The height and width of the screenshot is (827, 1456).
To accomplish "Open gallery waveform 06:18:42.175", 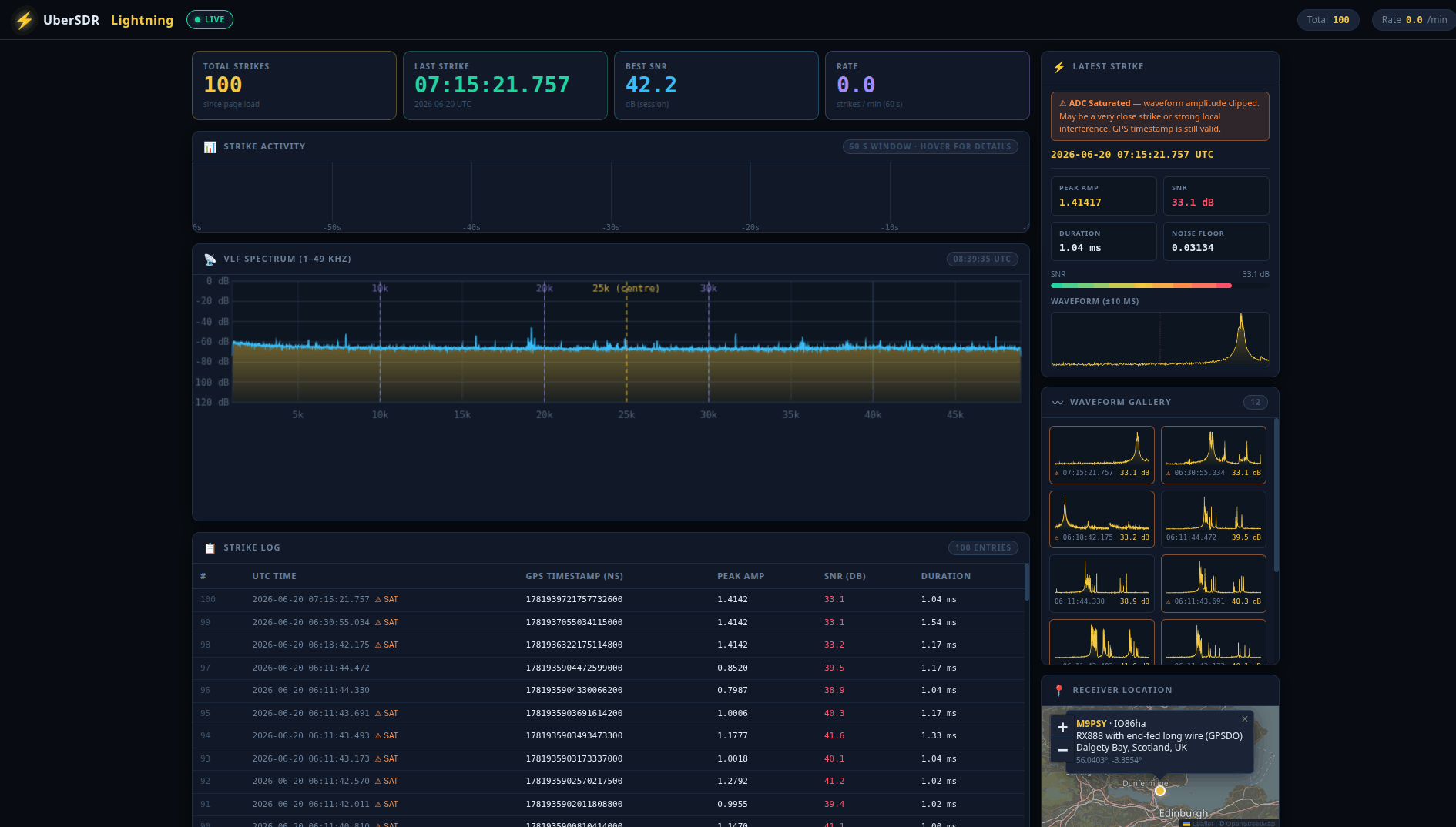I will click(x=1102, y=519).
